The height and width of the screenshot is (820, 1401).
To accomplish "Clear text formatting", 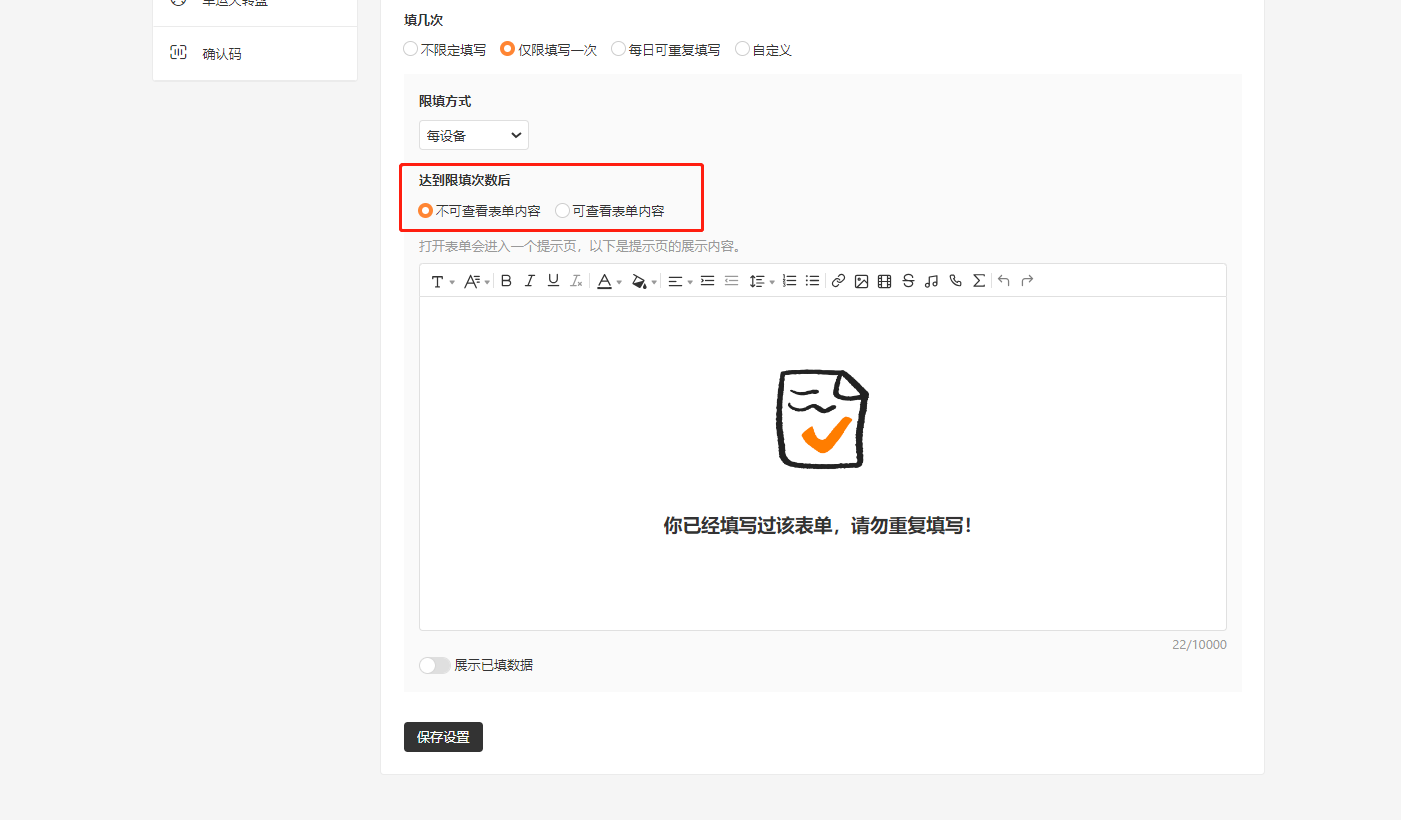I will point(576,281).
